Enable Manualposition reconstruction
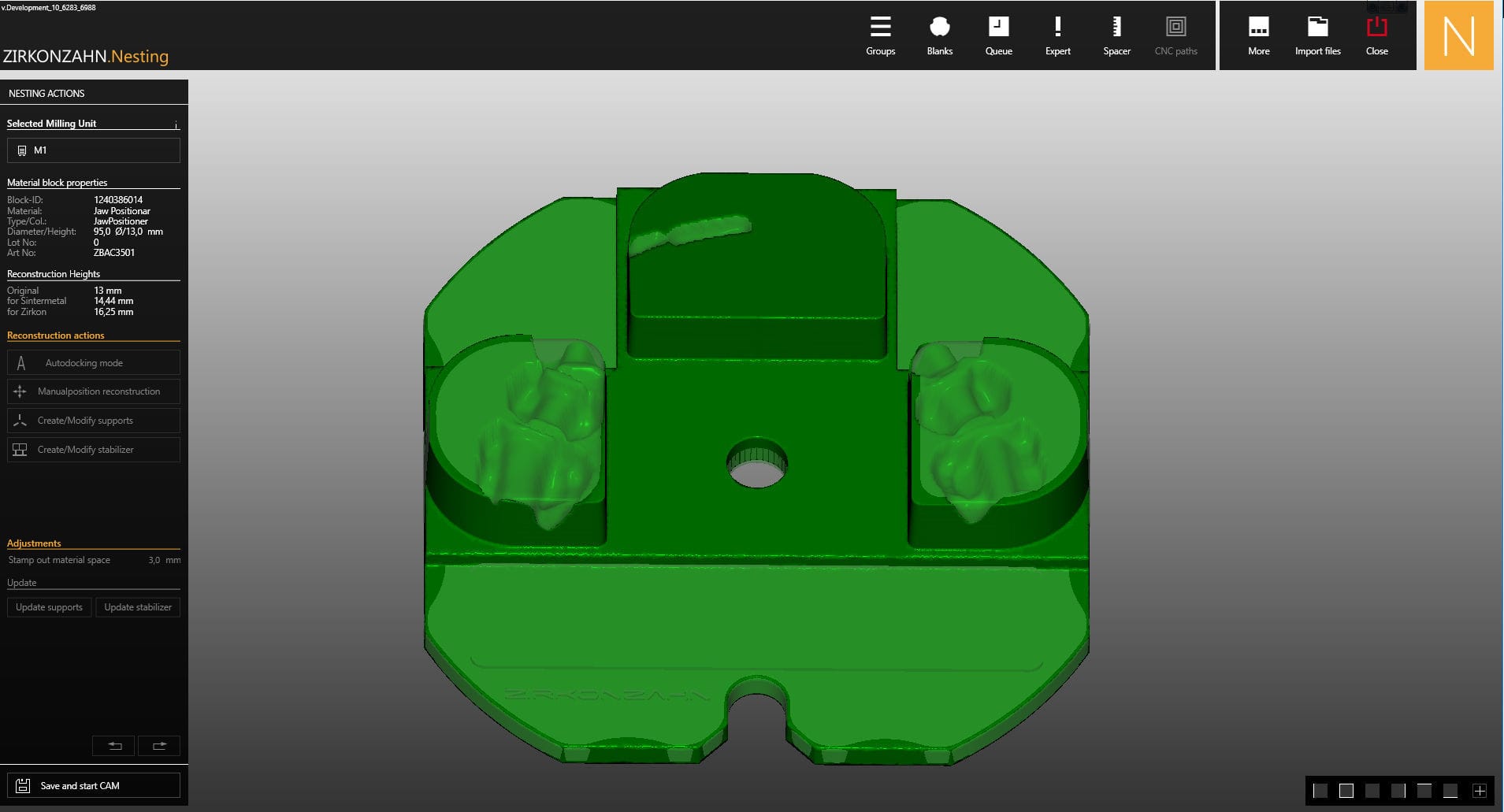This screenshot has width=1504, height=812. (x=93, y=391)
